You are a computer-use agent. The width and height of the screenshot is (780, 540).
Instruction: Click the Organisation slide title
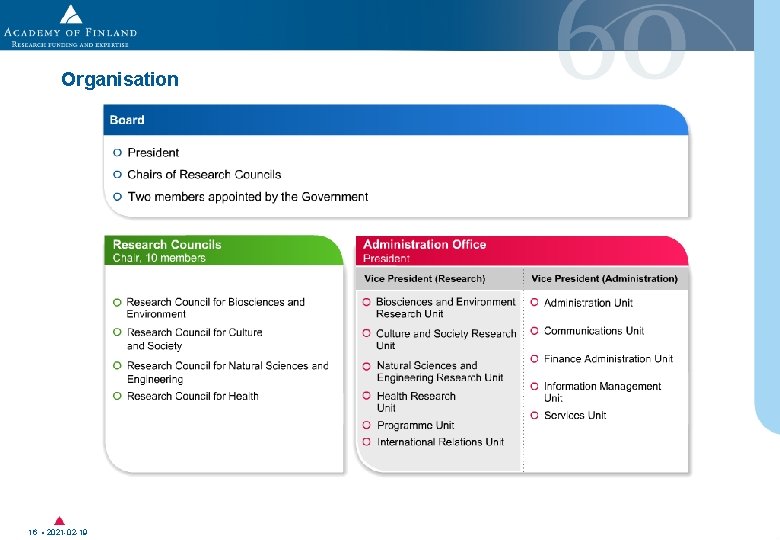pyautogui.click(x=120, y=80)
